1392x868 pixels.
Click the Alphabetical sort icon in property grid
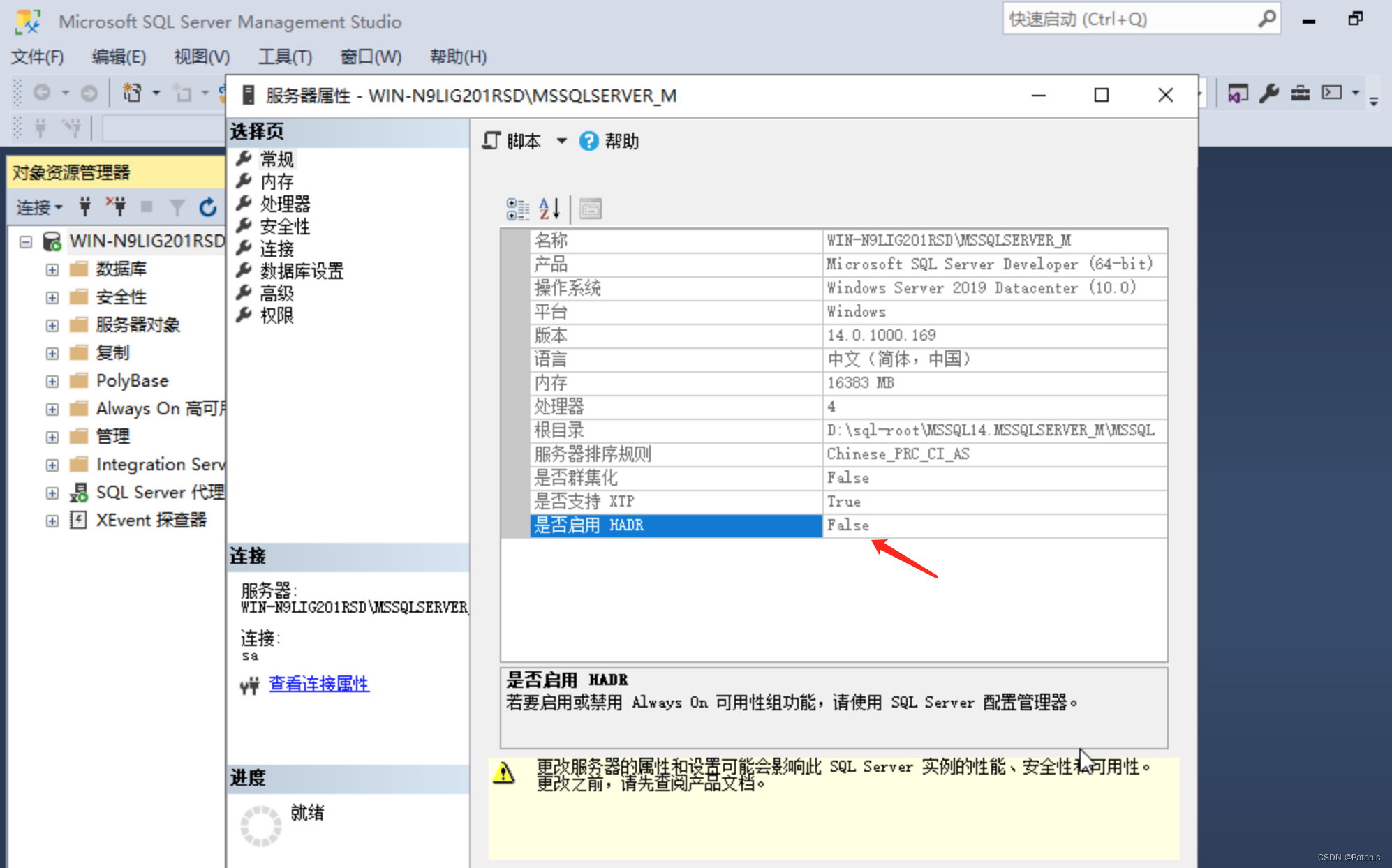pos(549,209)
